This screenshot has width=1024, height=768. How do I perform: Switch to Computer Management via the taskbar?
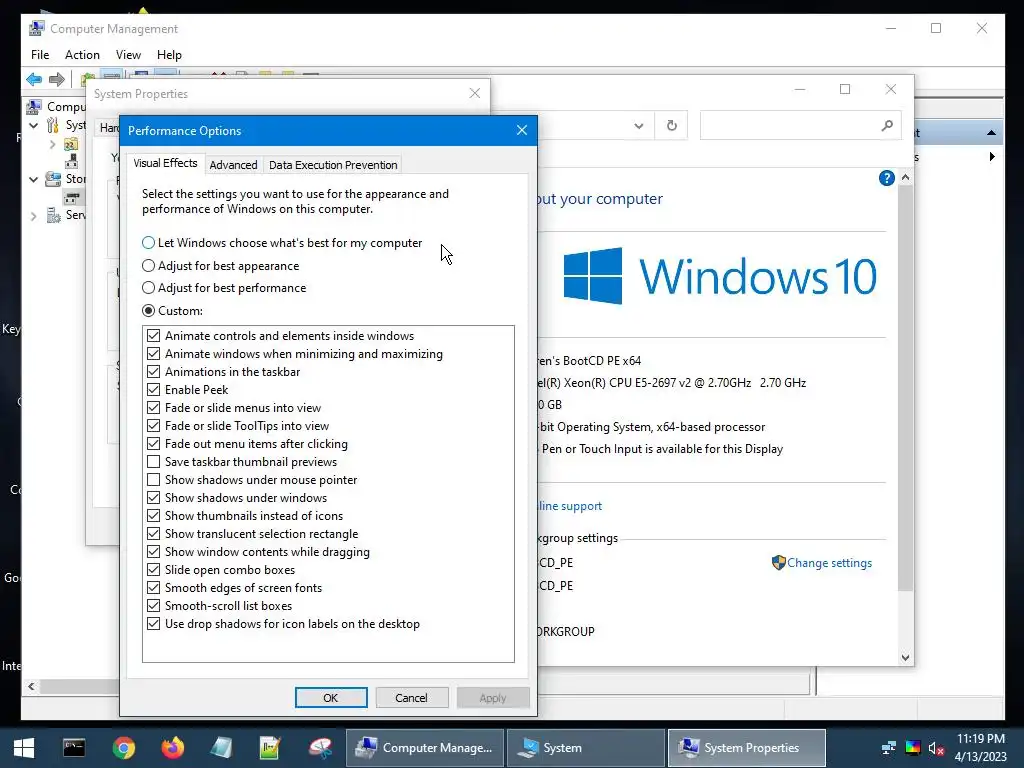424,748
